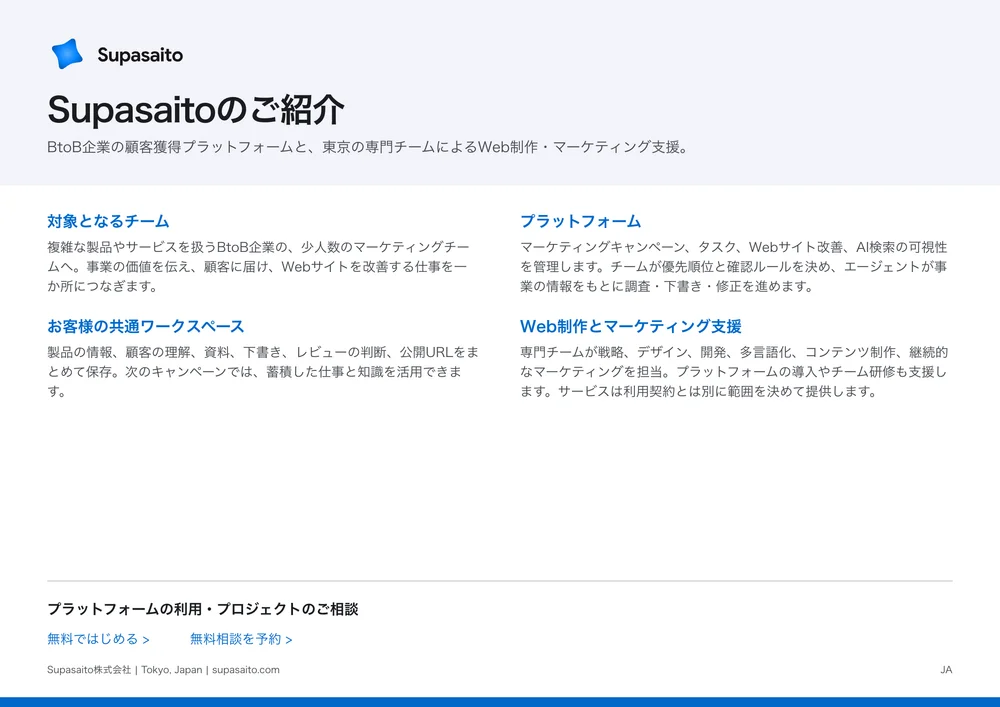Image resolution: width=1000 pixels, height=707 pixels.
Task: Click the paragraph starting 複雑な製品やサービス
Action: coord(259,266)
